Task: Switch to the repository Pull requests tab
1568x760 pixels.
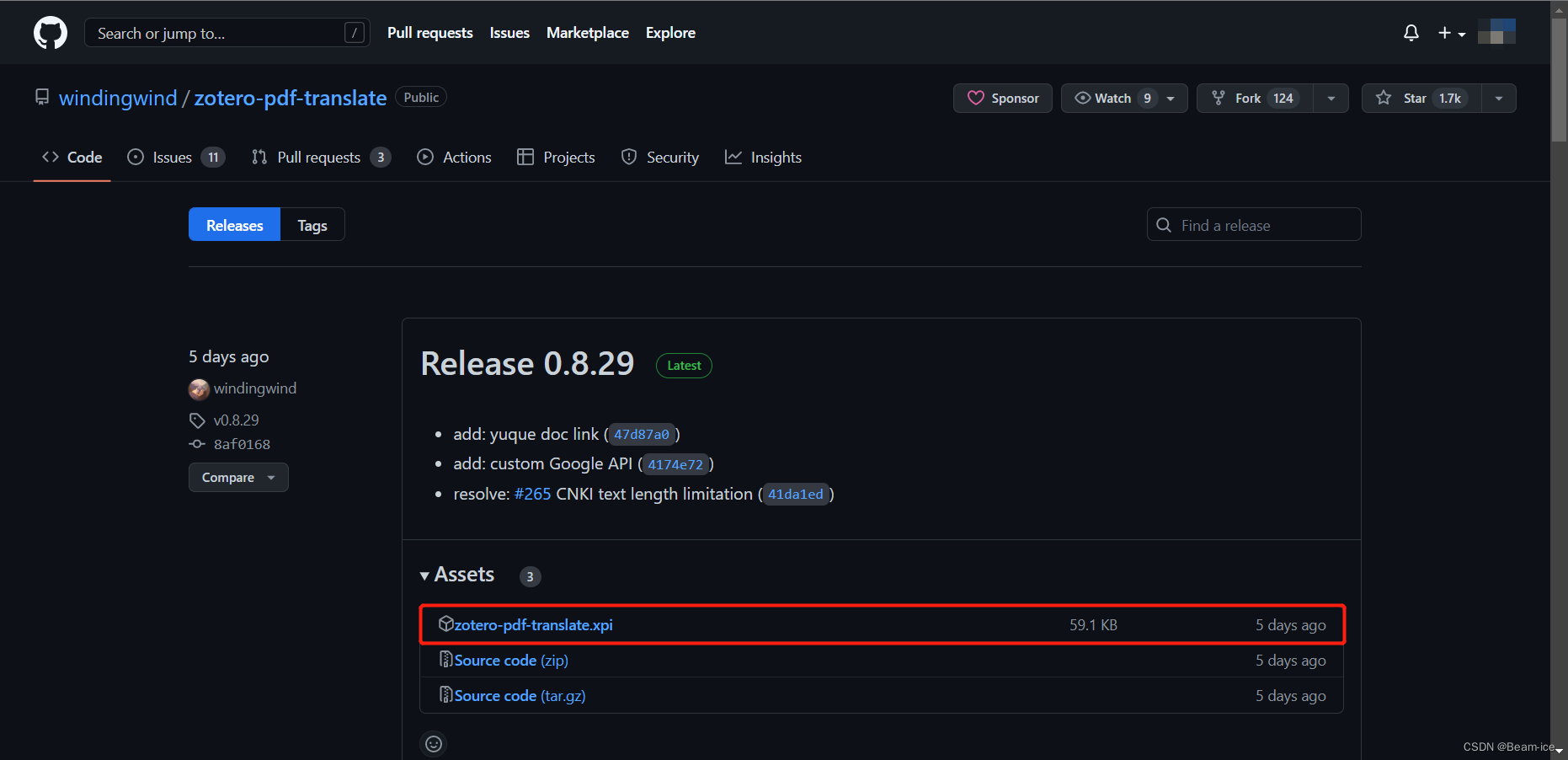Action: pyautogui.click(x=321, y=158)
